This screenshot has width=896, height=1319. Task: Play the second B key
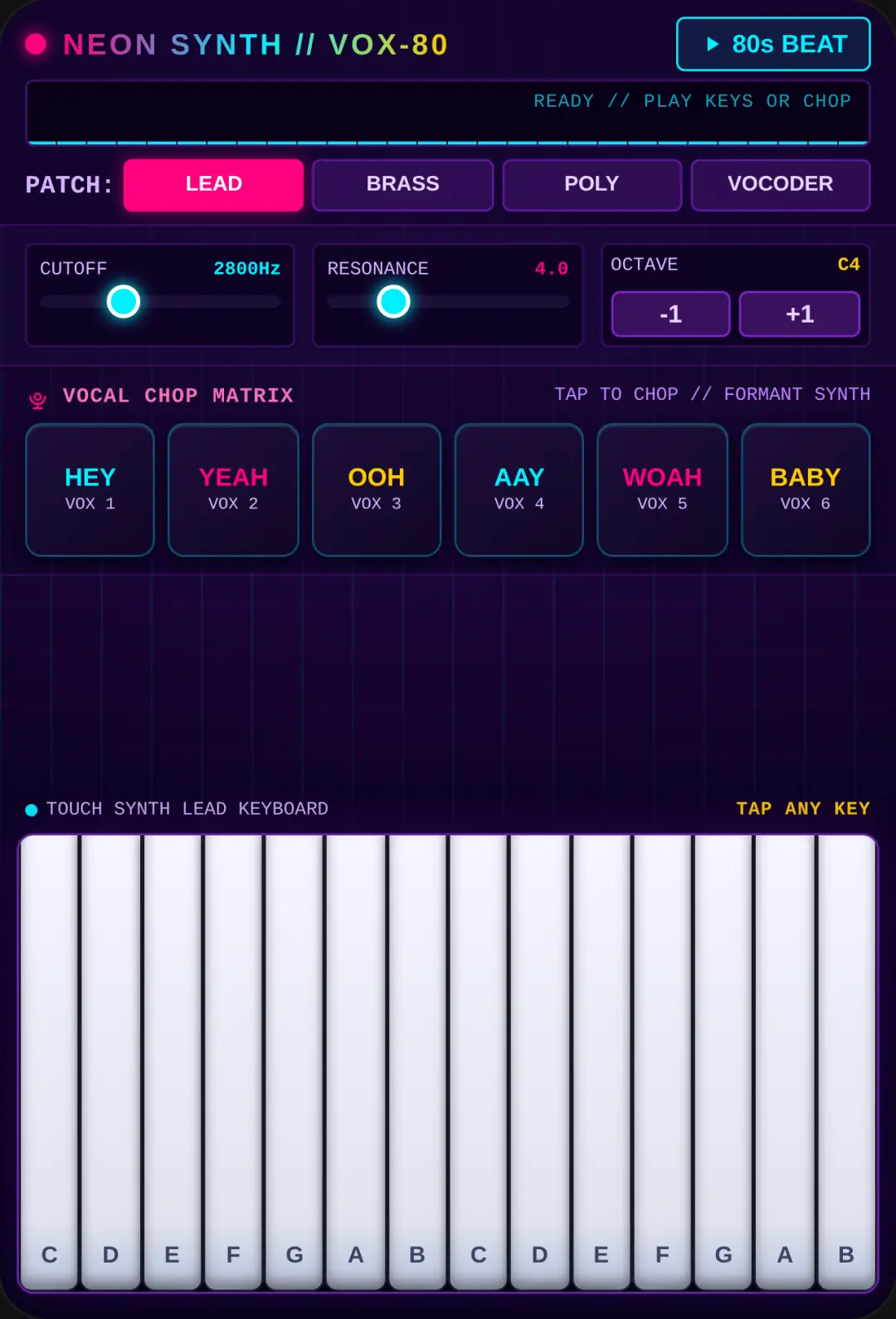pyautogui.click(x=846, y=1062)
